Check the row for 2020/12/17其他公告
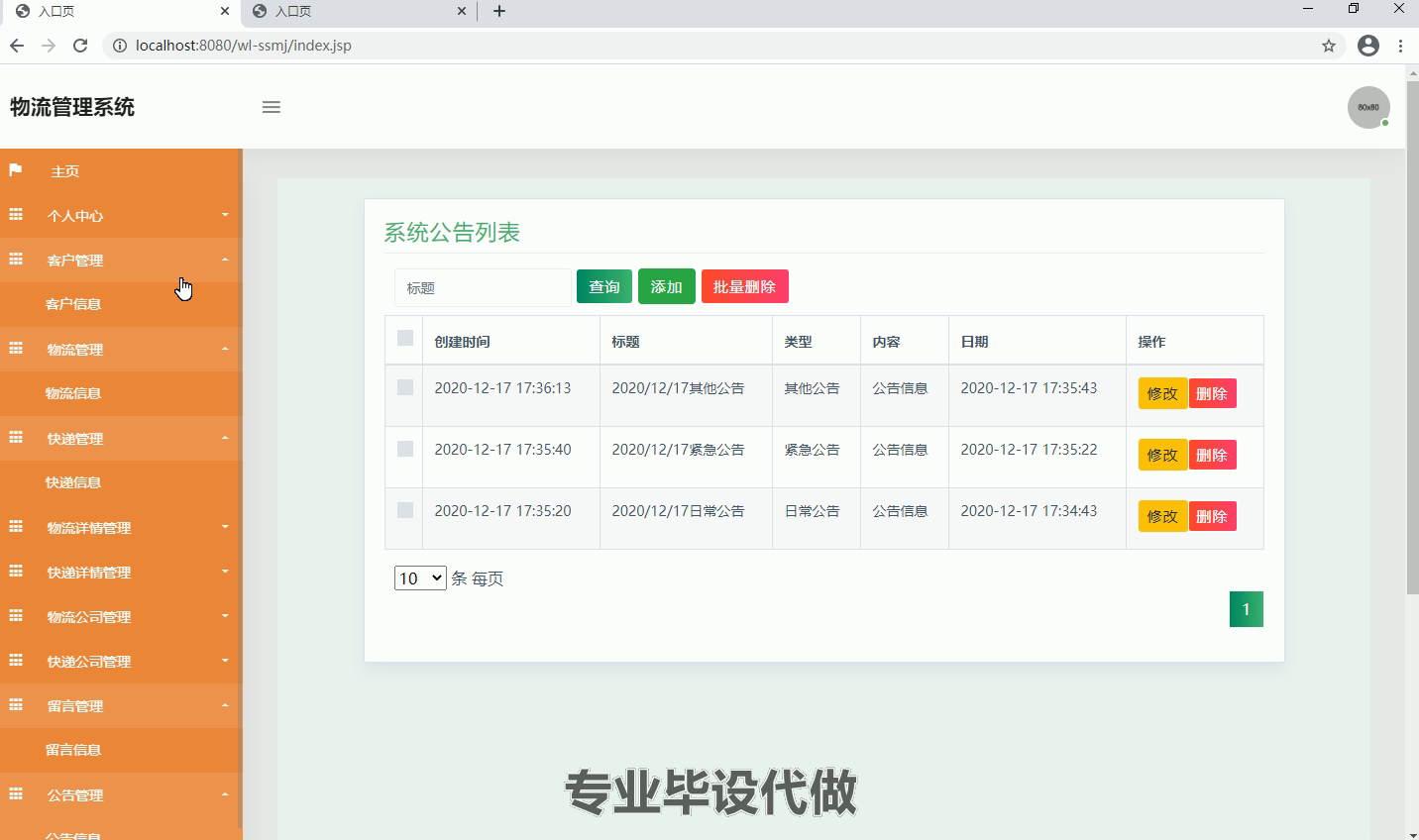Viewport: 1419px width, 840px height. 404,387
